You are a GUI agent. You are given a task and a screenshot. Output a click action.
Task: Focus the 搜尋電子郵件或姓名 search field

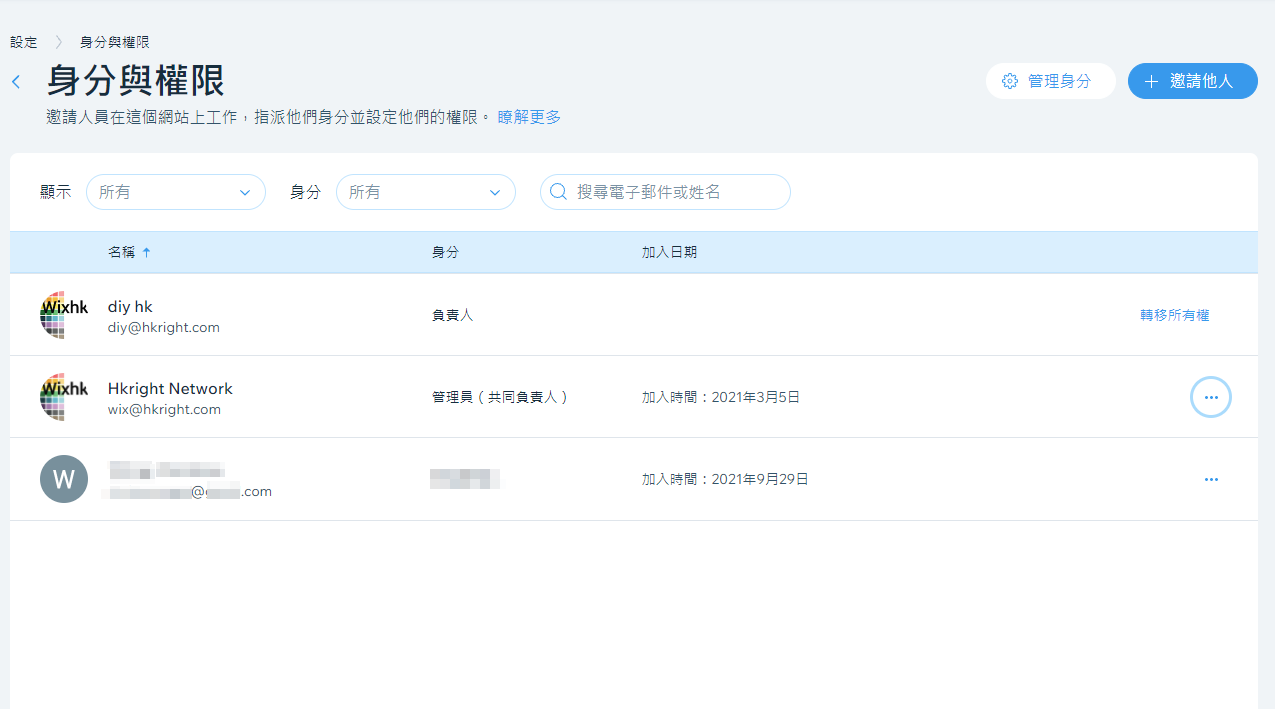coord(675,192)
